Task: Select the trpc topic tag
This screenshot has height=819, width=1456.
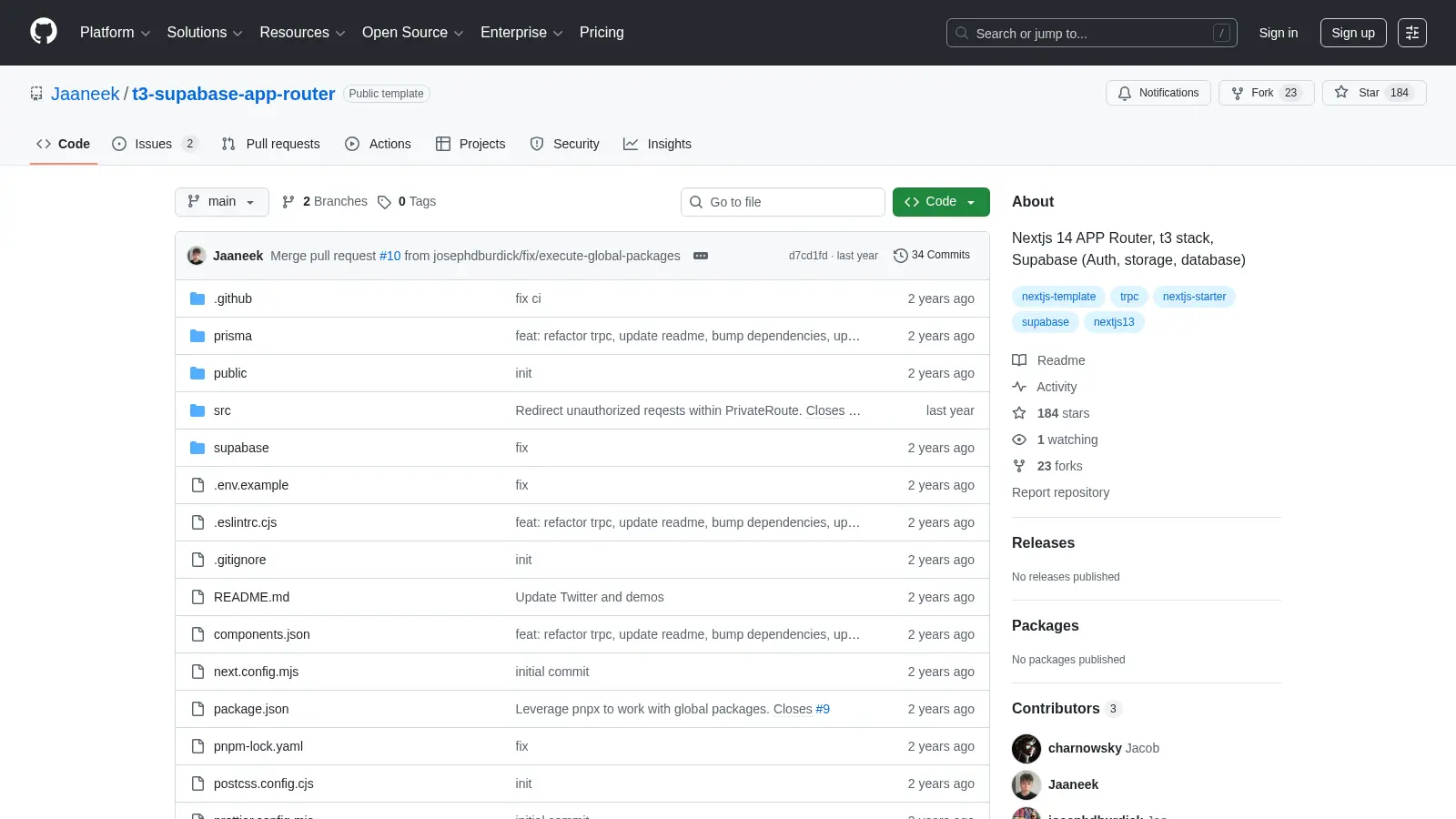Action: coord(1129,297)
